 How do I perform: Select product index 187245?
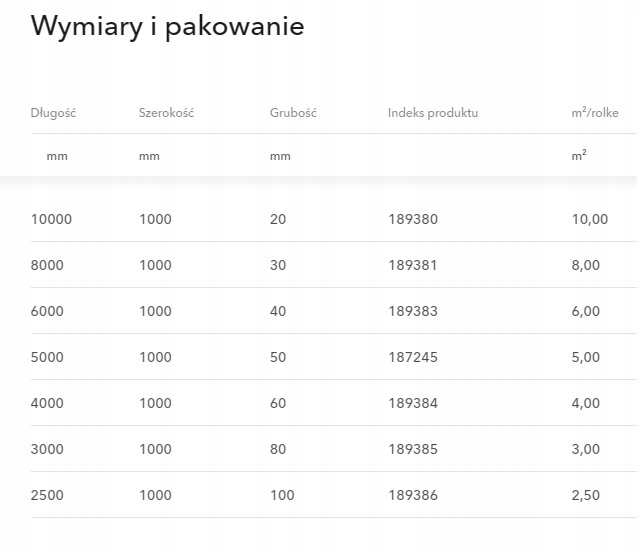pyautogui.click(x=413, y=357)
